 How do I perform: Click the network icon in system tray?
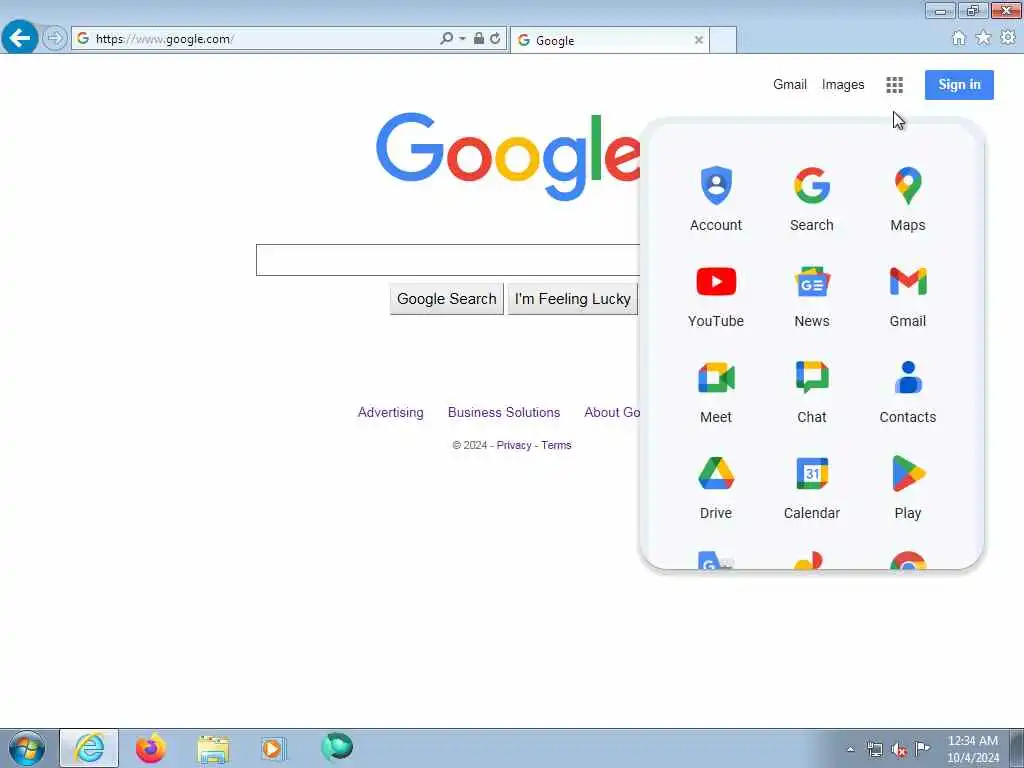[x=874, y=750]
